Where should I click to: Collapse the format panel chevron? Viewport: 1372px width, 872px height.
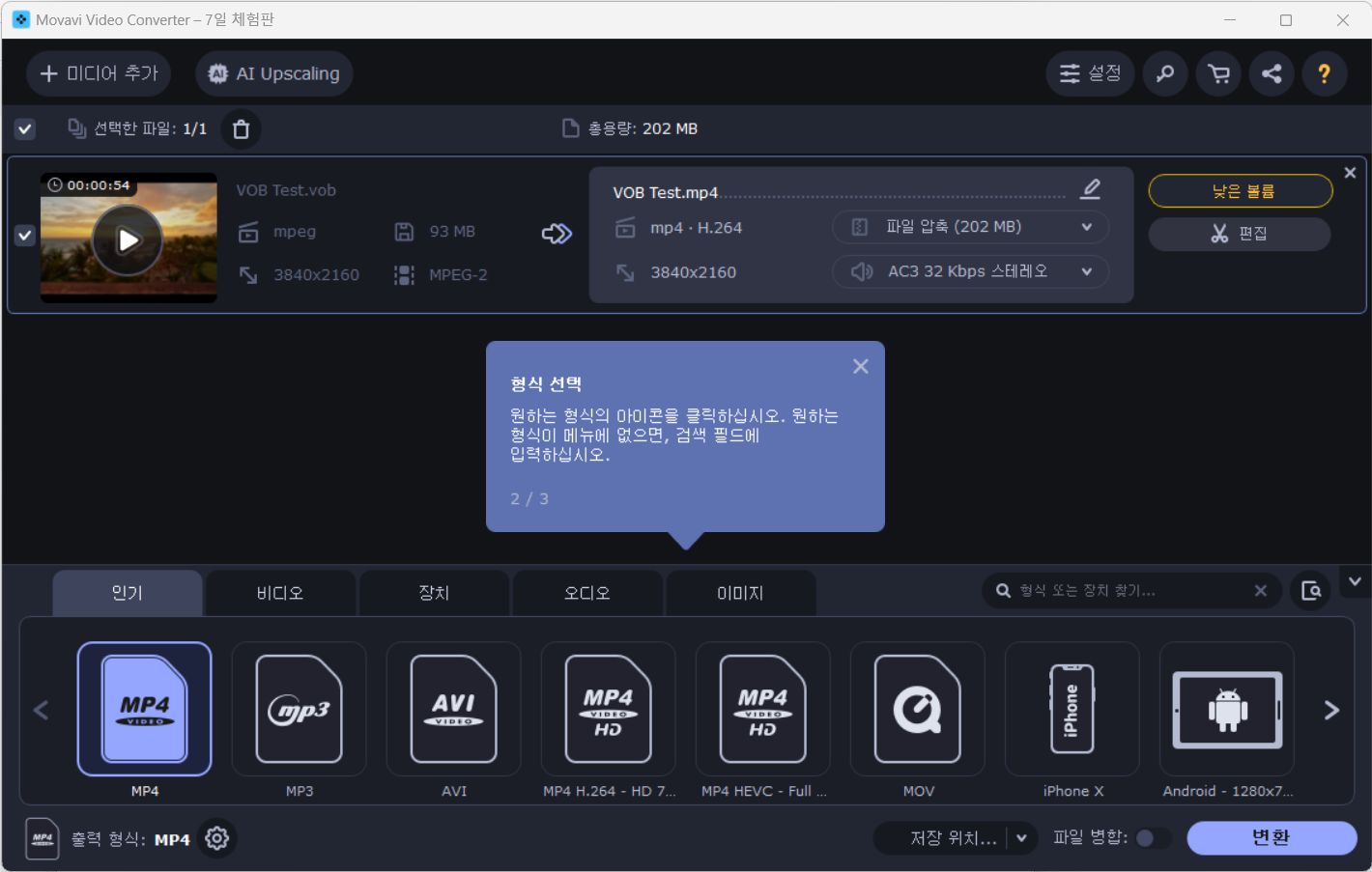click(1355, 581)
